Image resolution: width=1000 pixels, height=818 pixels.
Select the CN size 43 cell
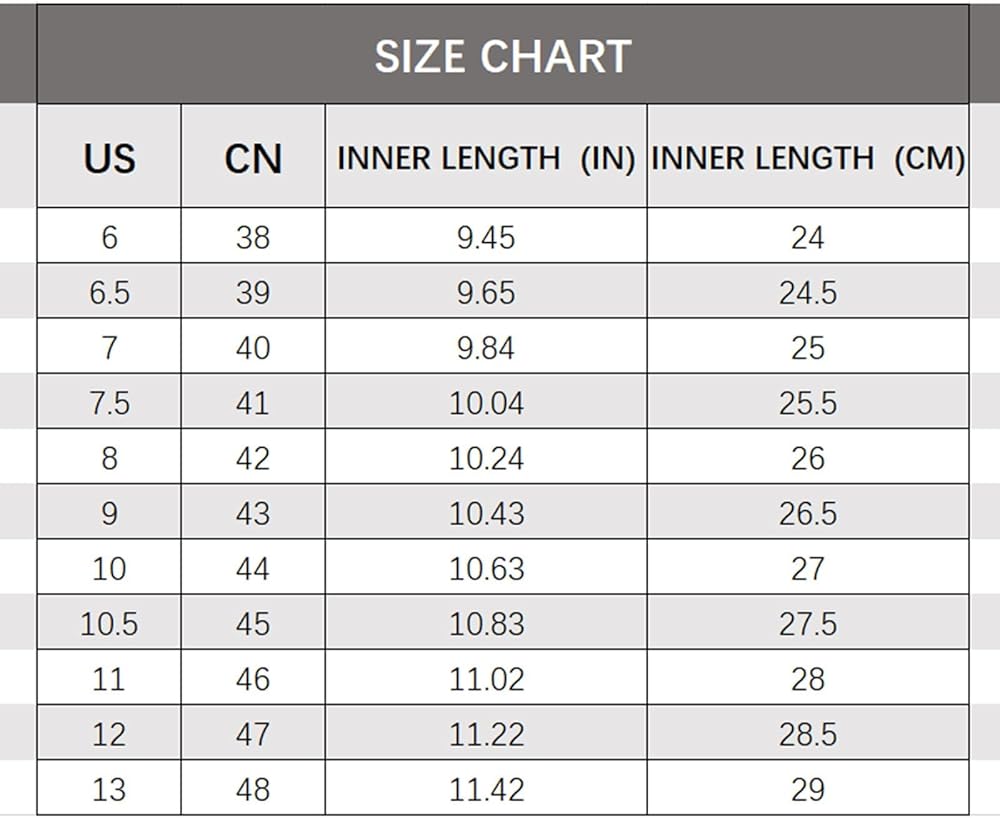pyautogui.click(x=253, y=514)
